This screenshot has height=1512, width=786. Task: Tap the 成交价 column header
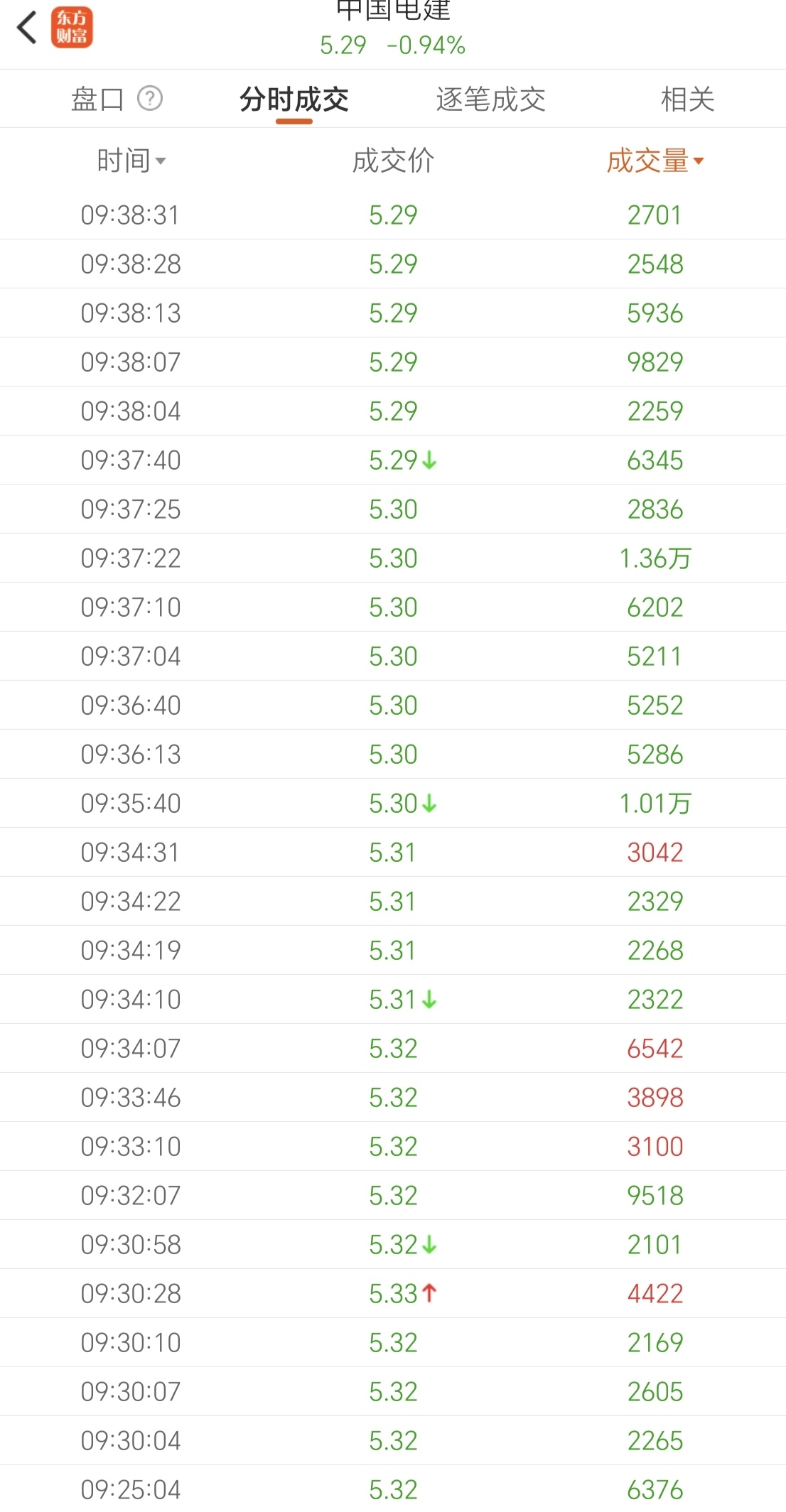pos(393,161)
